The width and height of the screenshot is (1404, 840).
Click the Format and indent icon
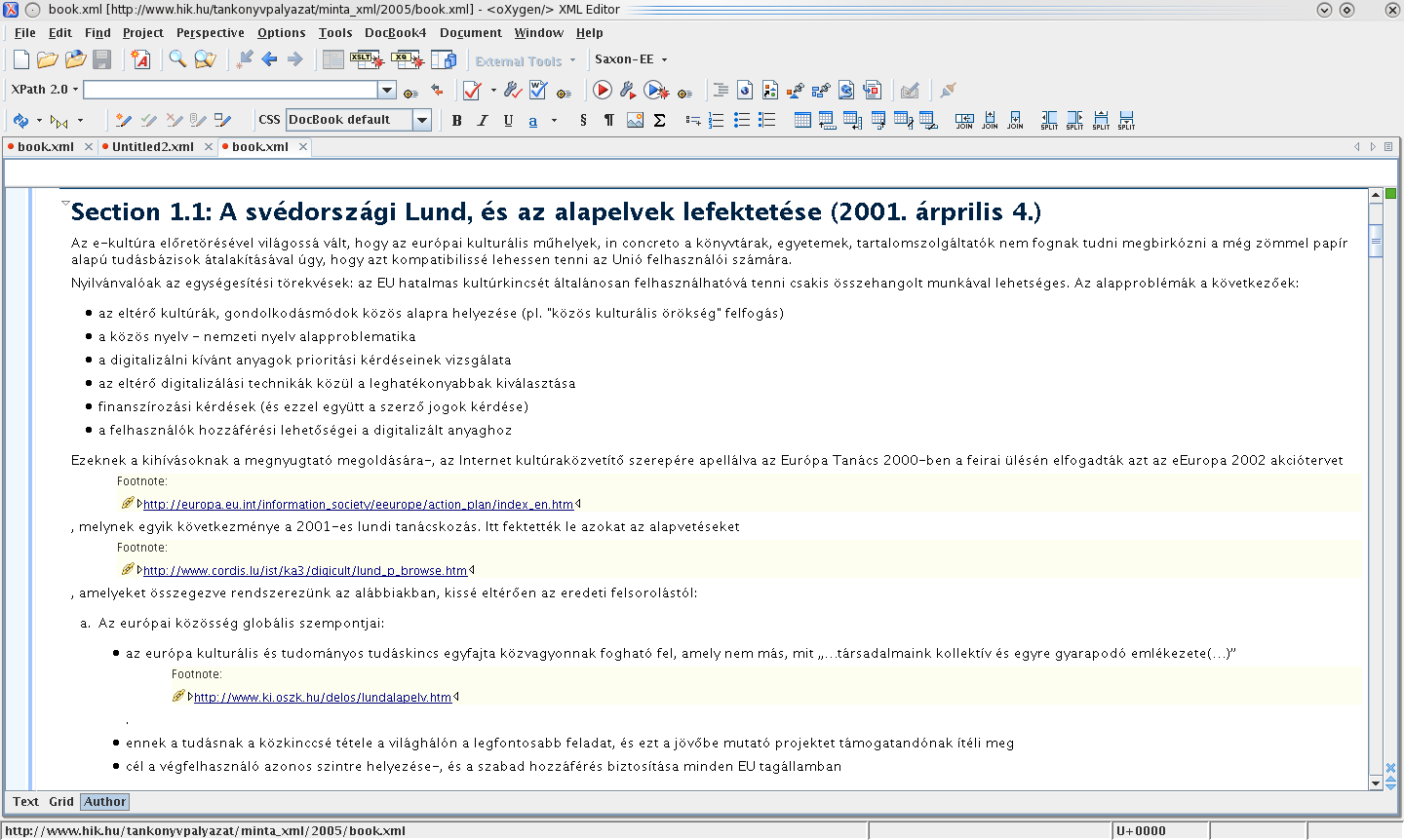[x=721, y=91]
